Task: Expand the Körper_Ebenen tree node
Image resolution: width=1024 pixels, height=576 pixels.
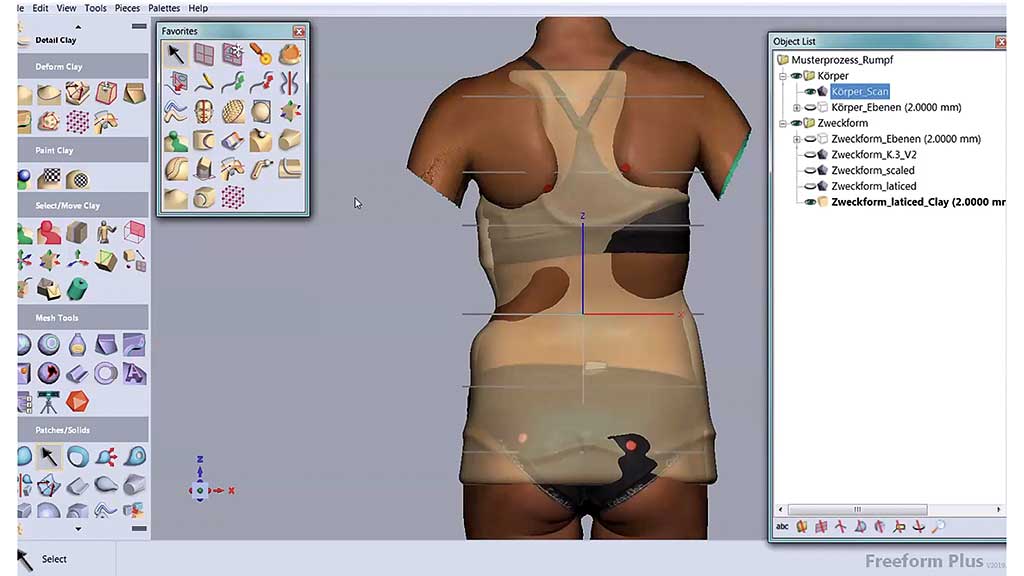Action: pyautogui.click(x=797, y=108)
